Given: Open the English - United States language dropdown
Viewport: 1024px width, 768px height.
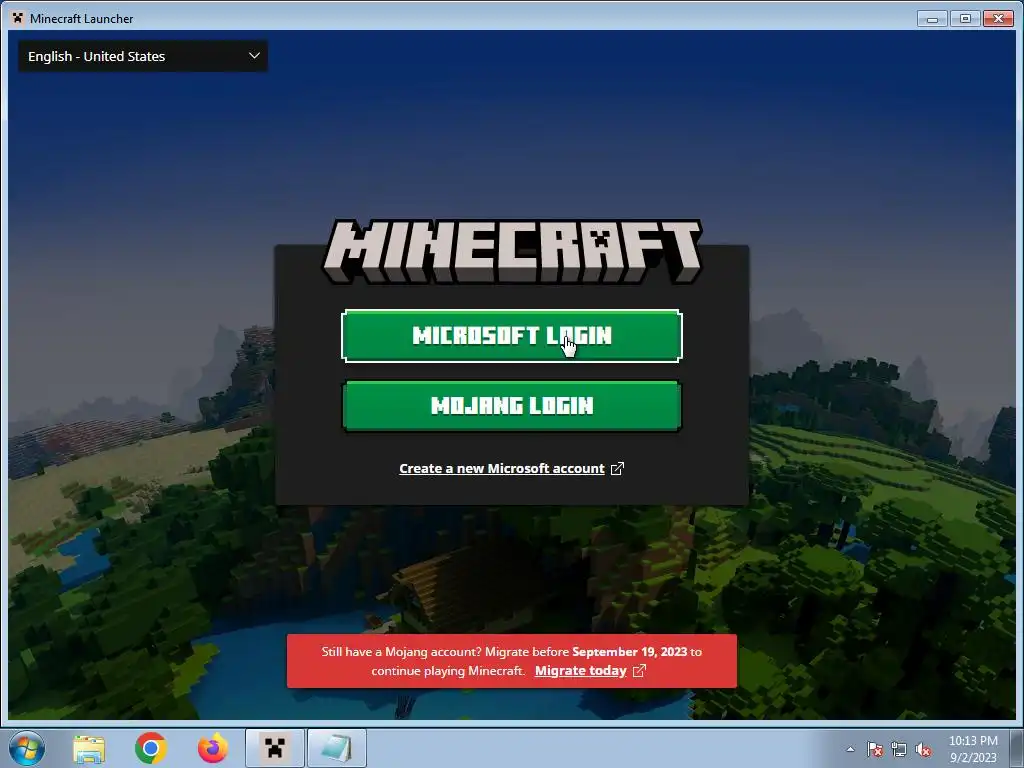Looking at the screenshot, I should (x=143, y=56).
